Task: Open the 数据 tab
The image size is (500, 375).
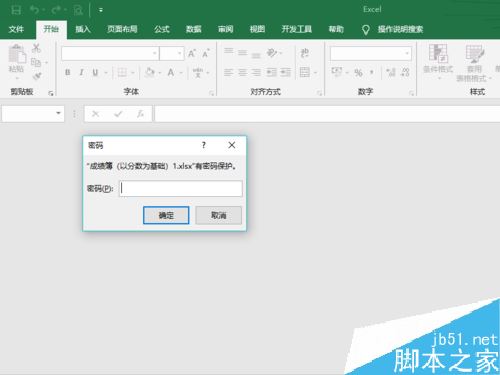Action: pyautogui.click(x=194, y=29)
